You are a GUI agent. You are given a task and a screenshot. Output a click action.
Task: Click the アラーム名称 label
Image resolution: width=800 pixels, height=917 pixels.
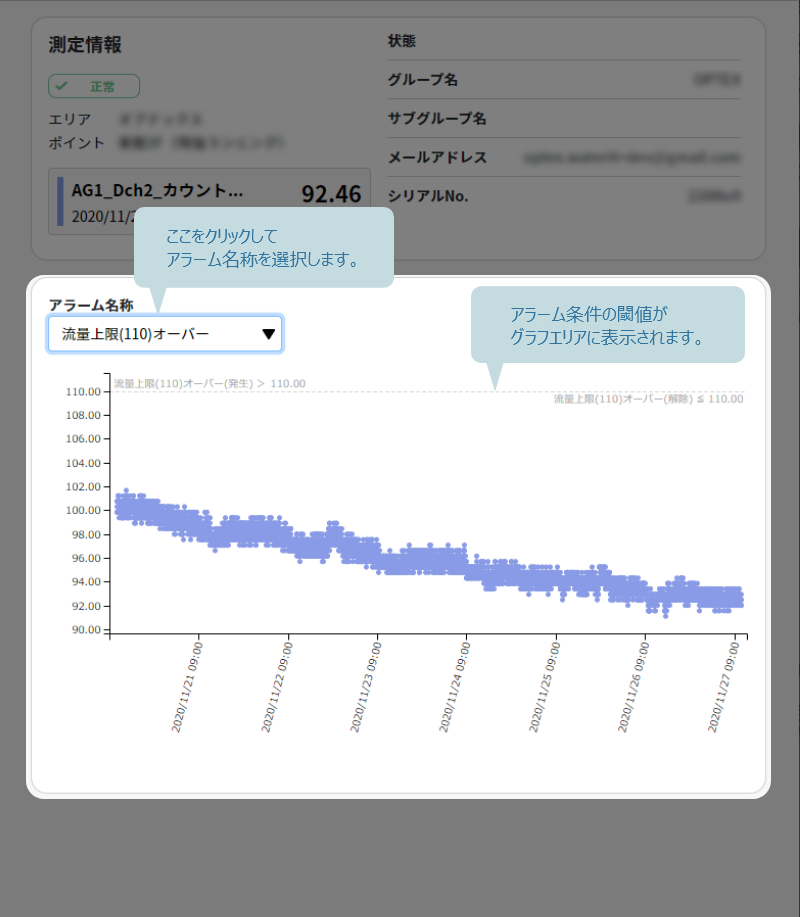click(x=91, y=305)
